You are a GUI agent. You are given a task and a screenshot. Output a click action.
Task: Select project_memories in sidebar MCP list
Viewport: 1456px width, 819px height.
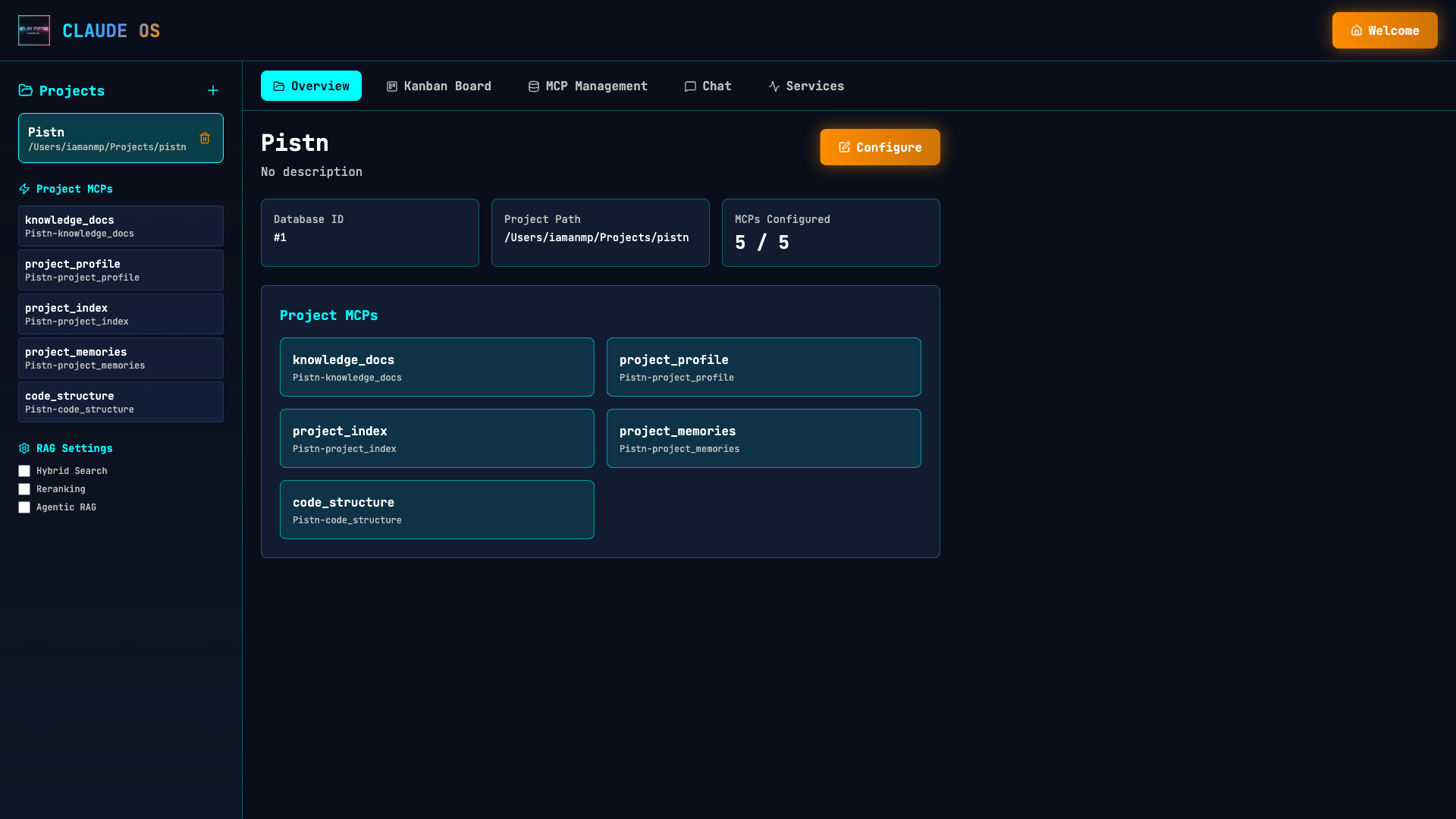(121, 358)
